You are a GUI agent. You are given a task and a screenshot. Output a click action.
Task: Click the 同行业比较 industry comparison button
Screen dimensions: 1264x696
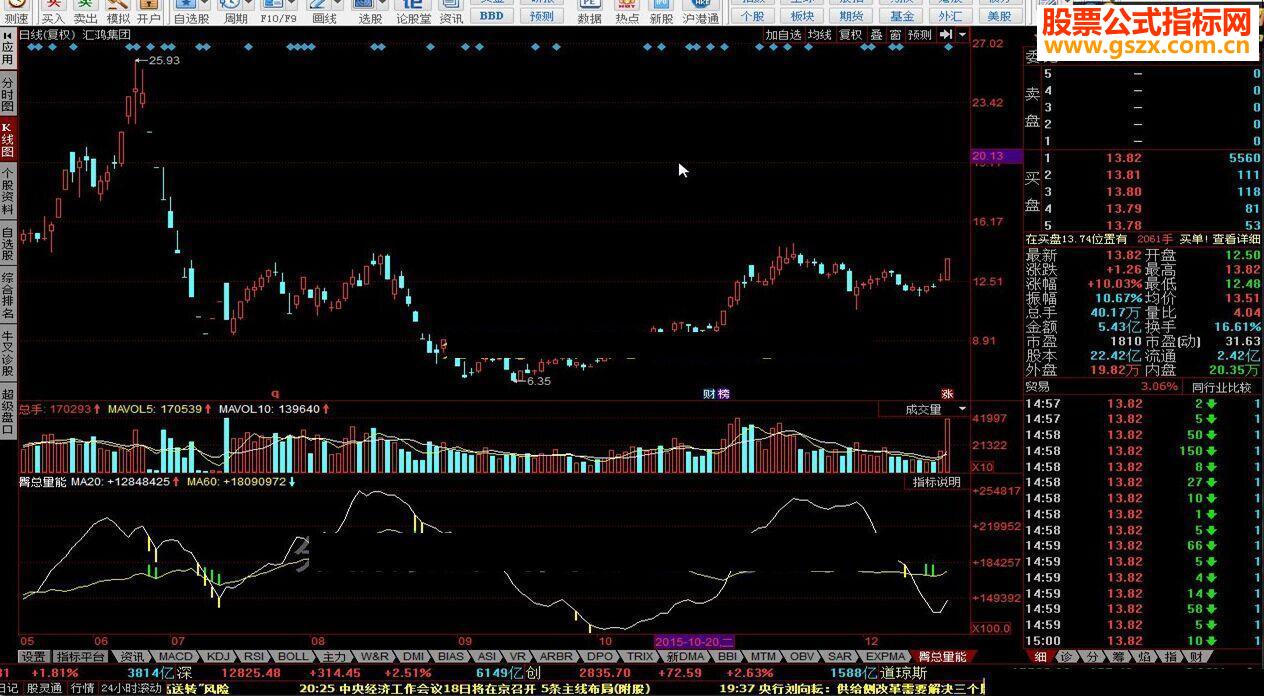click(1222, 386)
